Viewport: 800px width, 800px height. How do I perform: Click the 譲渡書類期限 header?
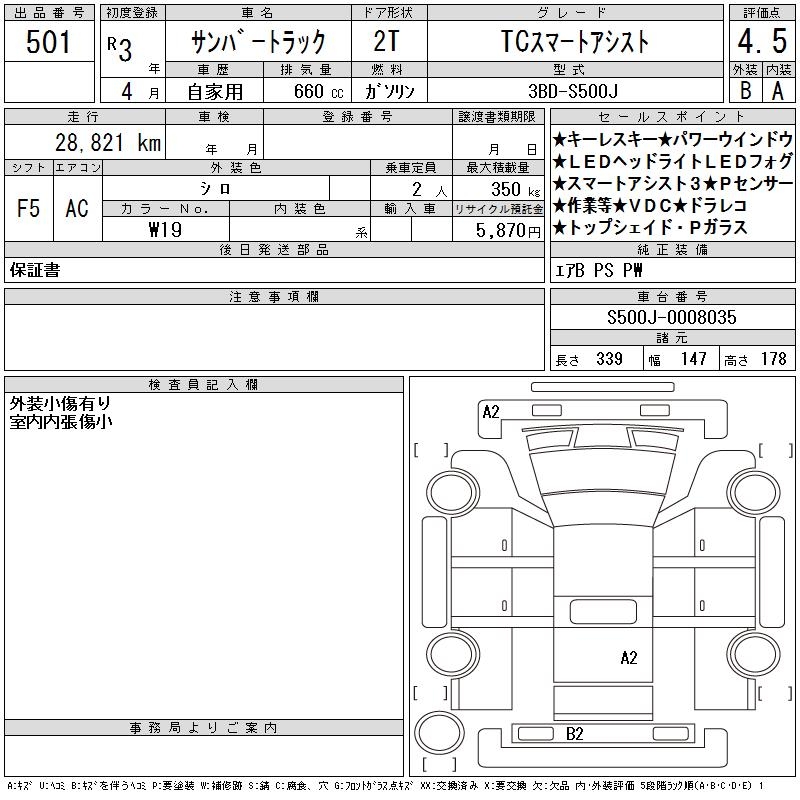coord(497,117)
